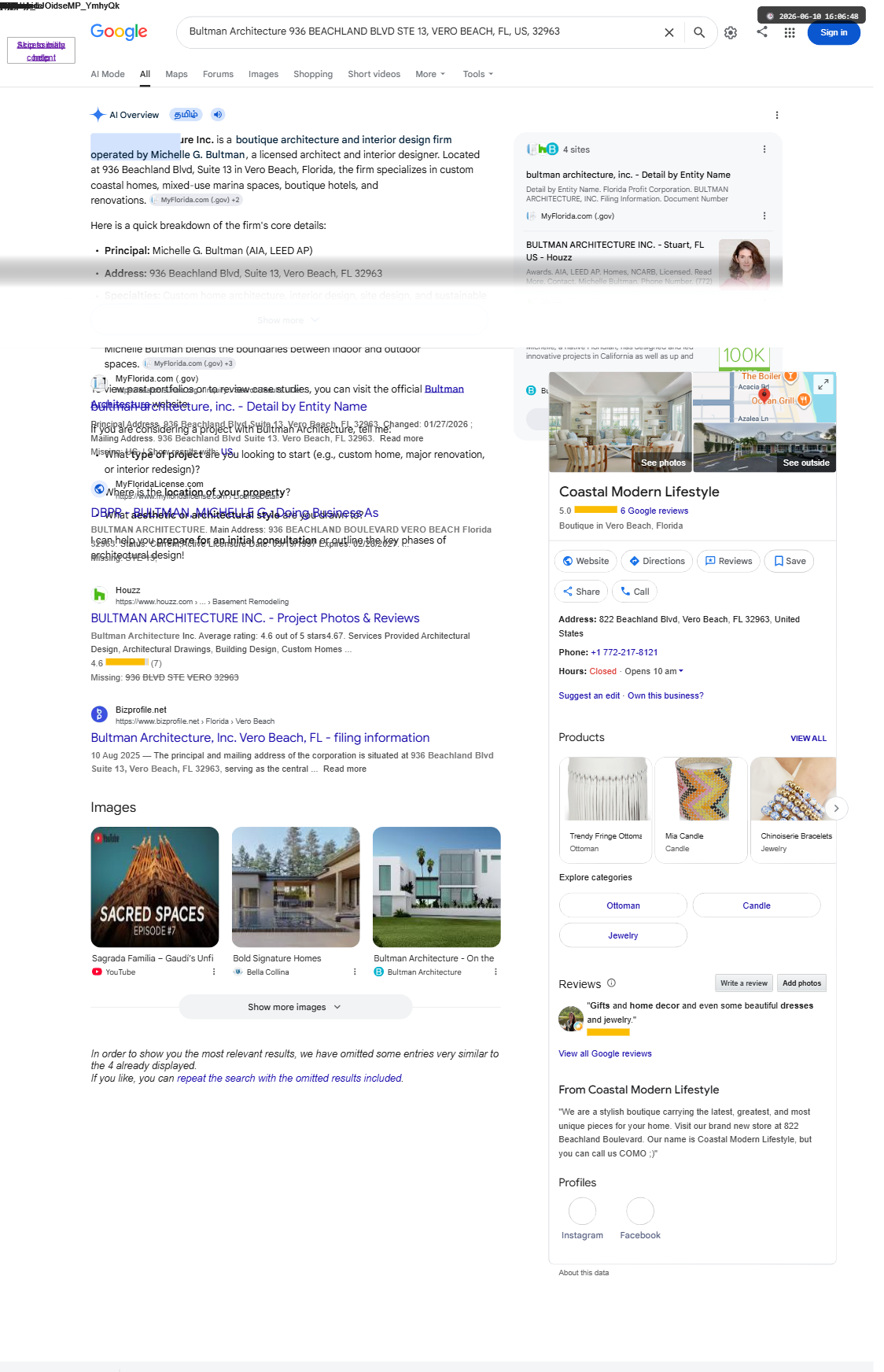The height and width of the screenshot is (1372, 884).
Task: Click the Sign in button
Action: pos(834,32)
